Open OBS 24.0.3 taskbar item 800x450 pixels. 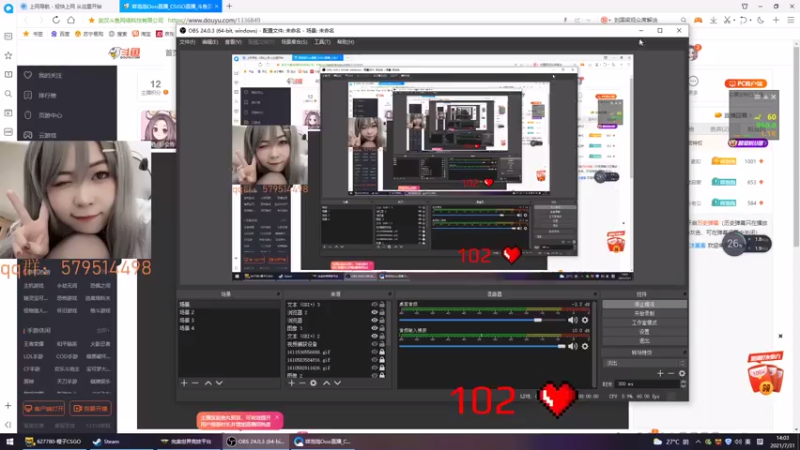pos(255,441)
